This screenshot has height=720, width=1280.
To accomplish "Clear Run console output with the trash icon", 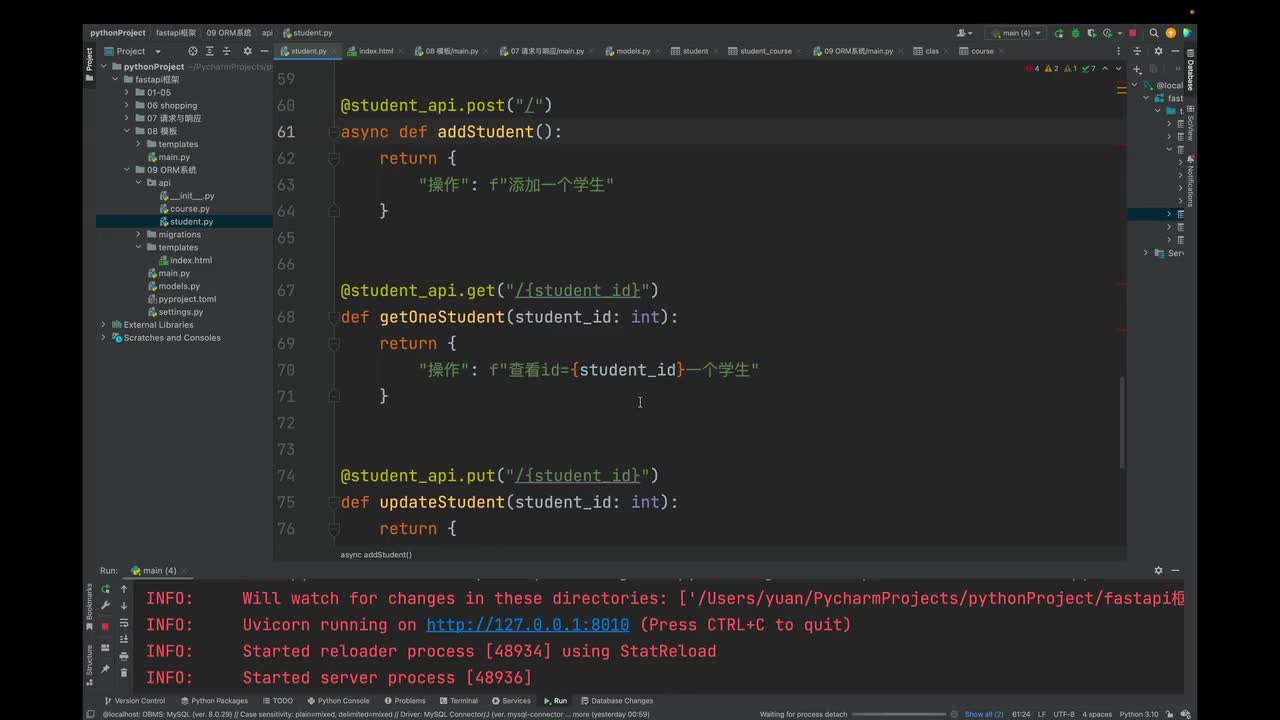I will click(124, 673).
